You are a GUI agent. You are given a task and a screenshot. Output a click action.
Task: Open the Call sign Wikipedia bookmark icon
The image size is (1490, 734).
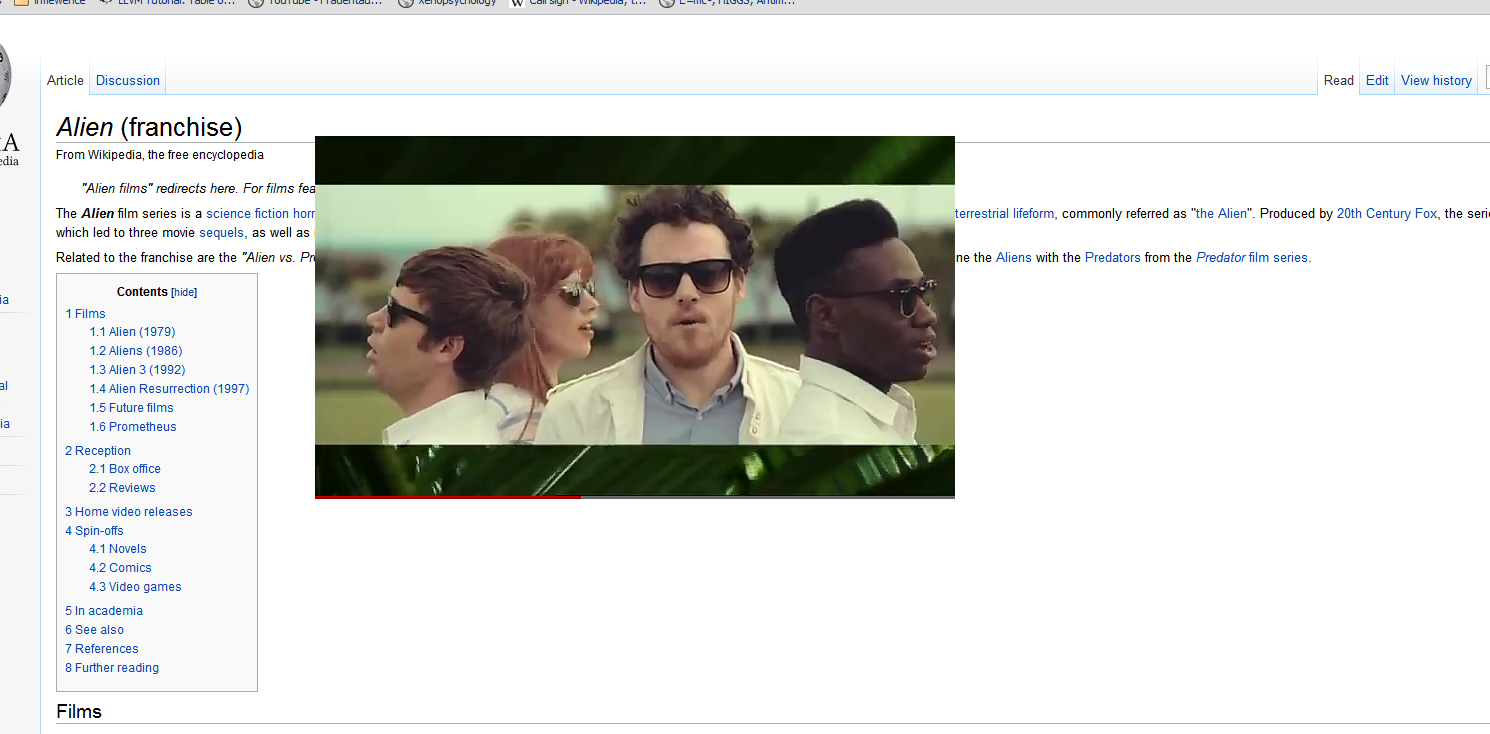coord(517,3)
